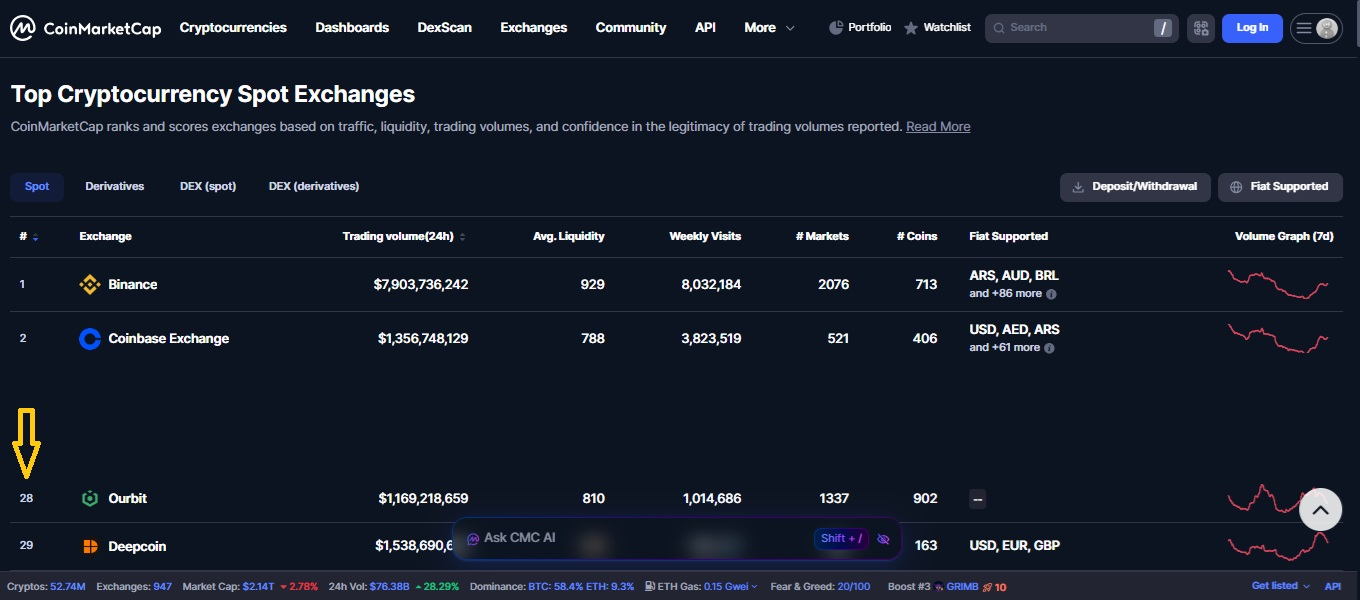Click the Binance exchange logo
1360x600 pixels.
pos(90,285)
